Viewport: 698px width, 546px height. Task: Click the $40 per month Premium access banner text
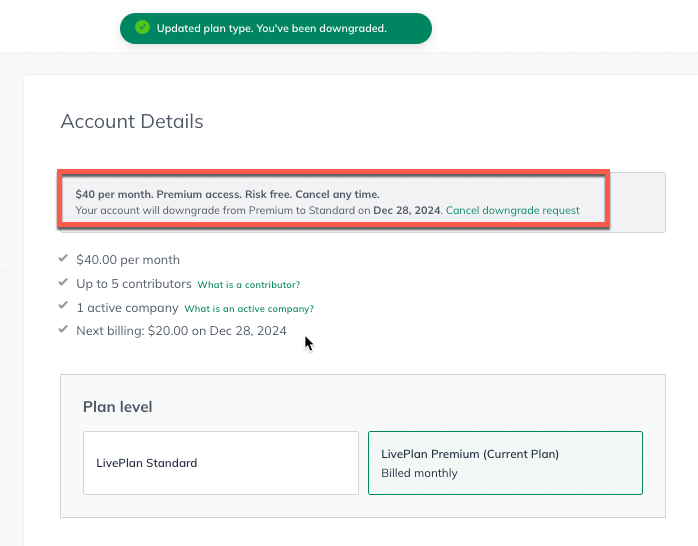[227, 194]
